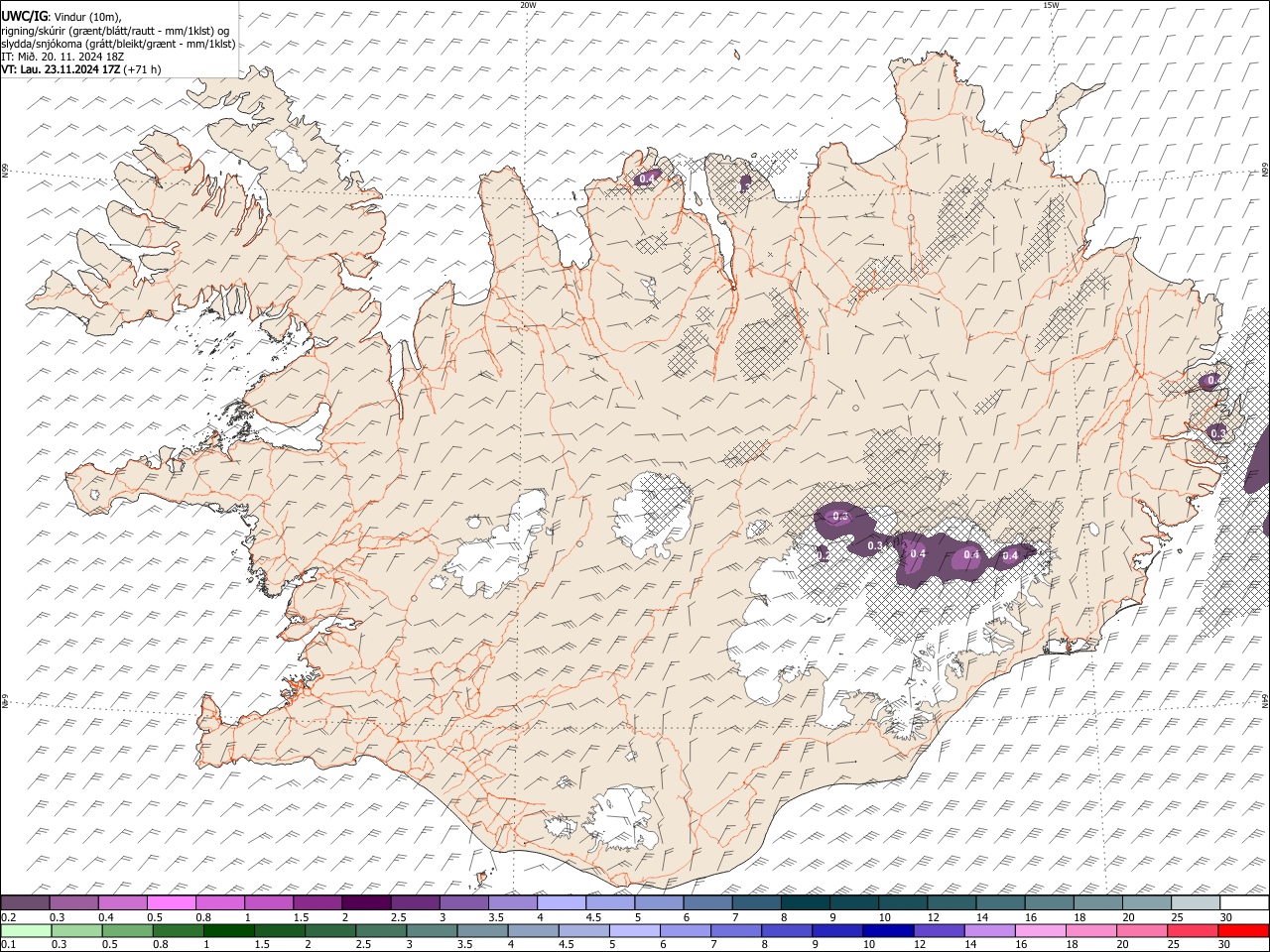The height and width of the screenshot is (952, 1270).
Task: Pick the 0.2 gray-purple swatch on the upper scale
Action: [x=25, y=903]
